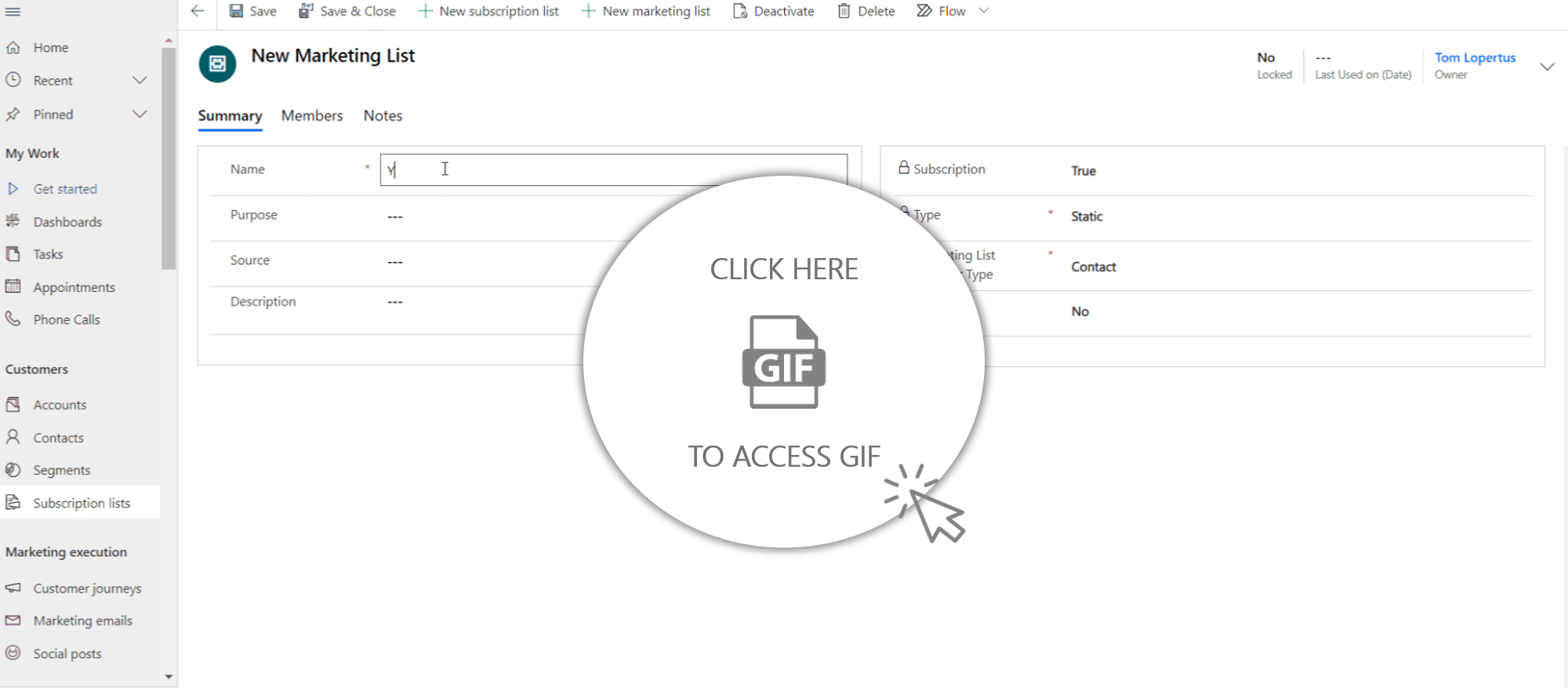Screen dimensions: 1568x688
Task: Click the Save & Close button
Action: coord(347,11)
